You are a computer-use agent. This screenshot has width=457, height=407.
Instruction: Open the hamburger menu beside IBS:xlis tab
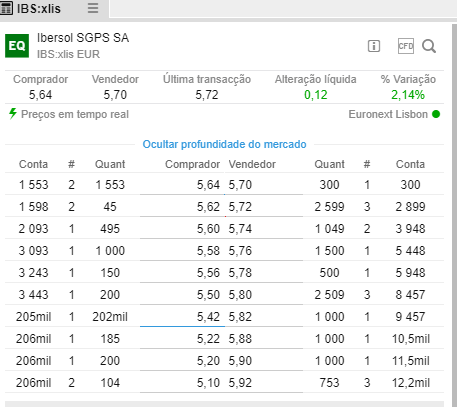point(93,8)
